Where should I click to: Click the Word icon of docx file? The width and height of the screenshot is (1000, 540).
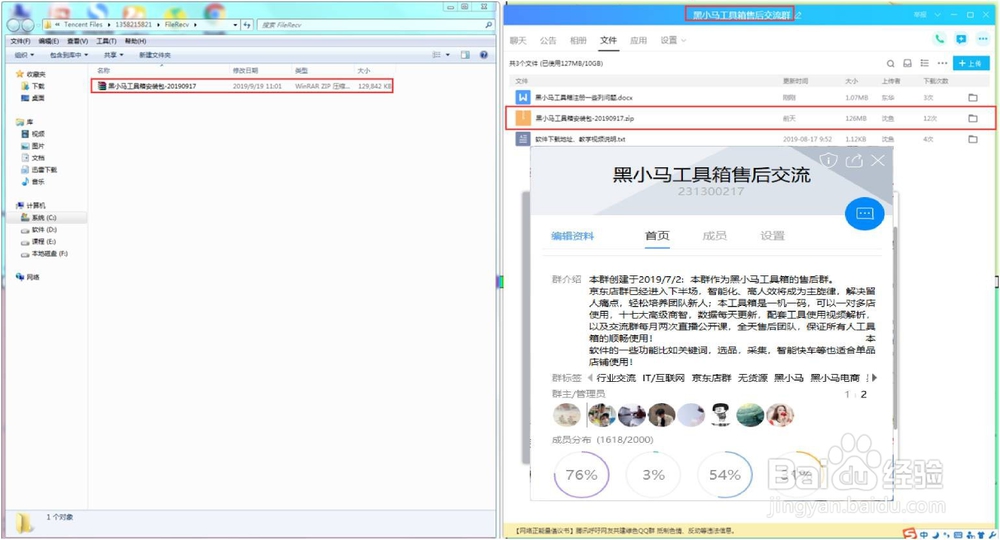click(x=523, y=97)
